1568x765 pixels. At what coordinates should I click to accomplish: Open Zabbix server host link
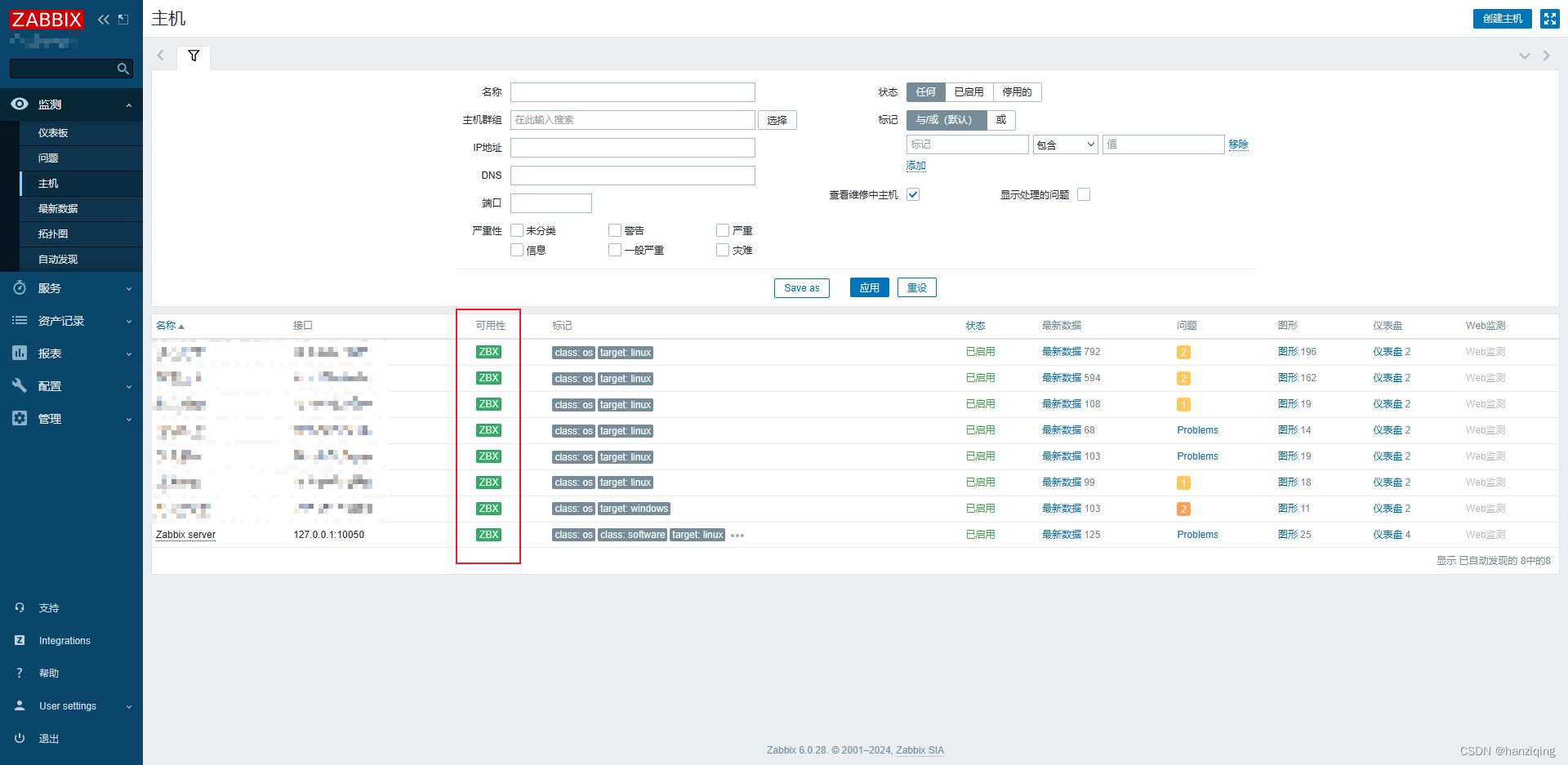pos(185,535)
